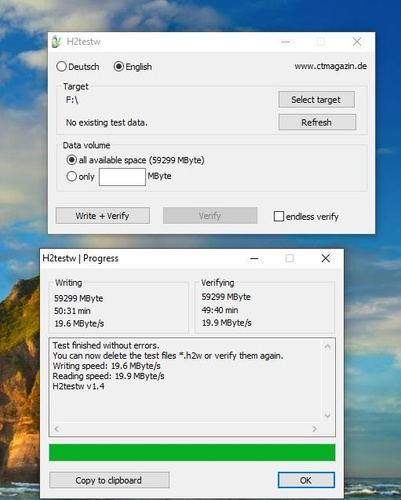Close the H2testw Progress window

click(326, 258)
